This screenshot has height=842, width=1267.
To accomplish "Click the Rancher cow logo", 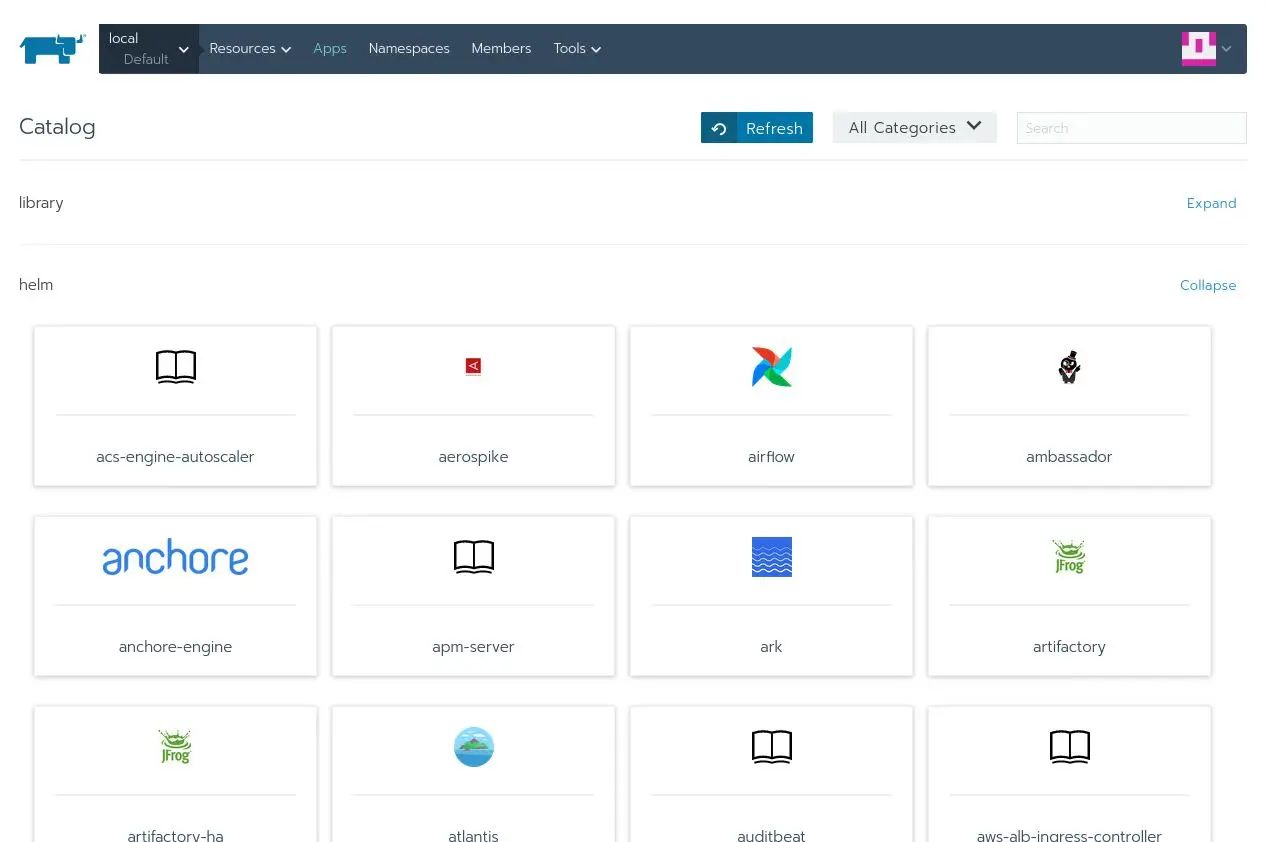I will pos(52,48).
